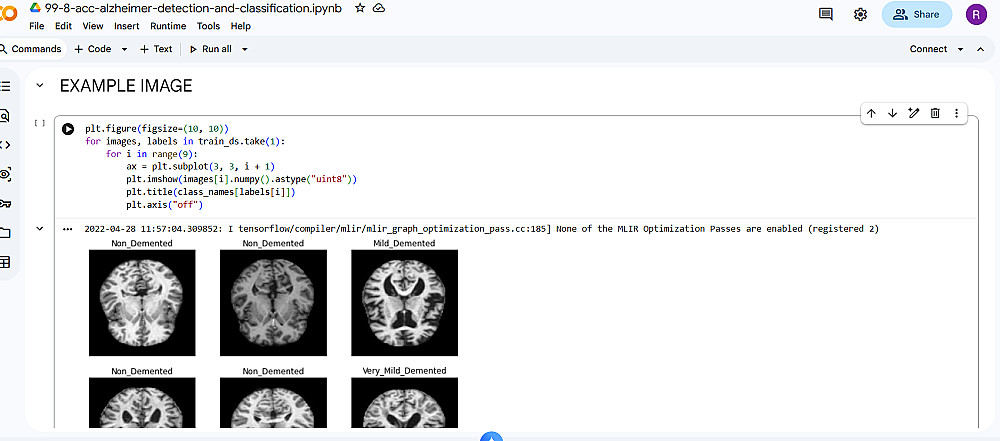Open the Runtime menu

168,26
